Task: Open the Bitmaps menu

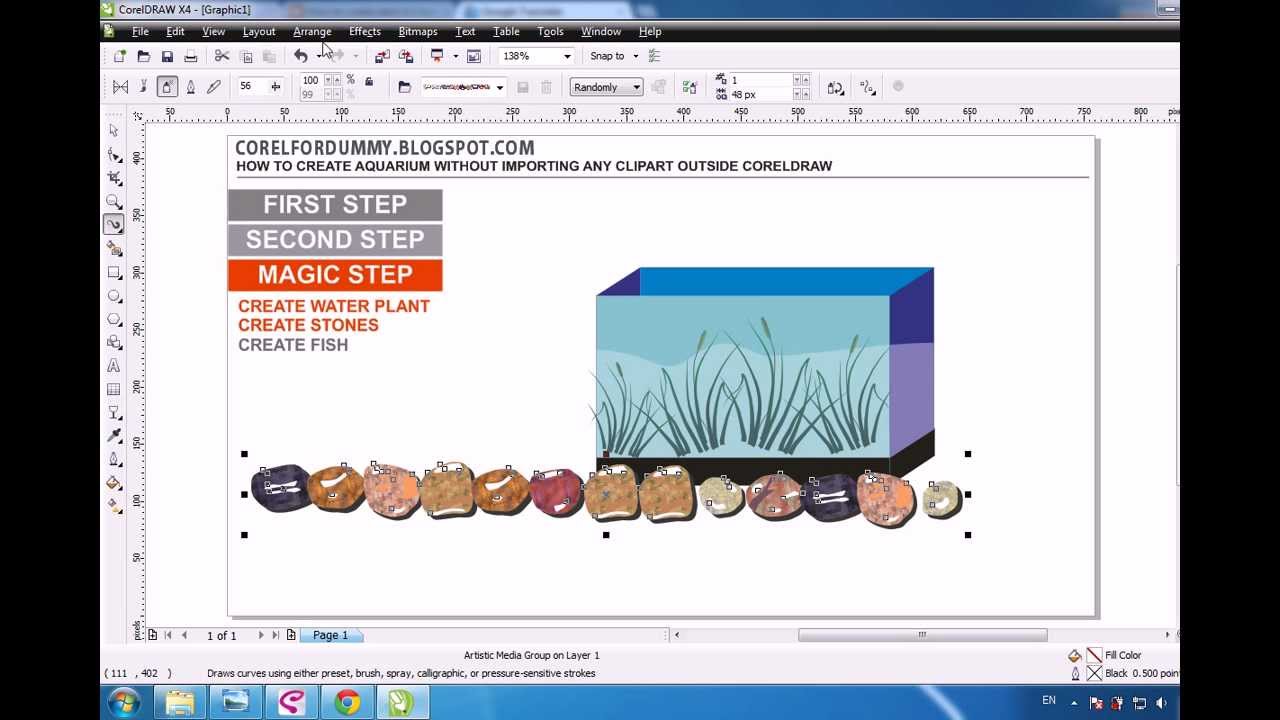Action: [x=418, y=31]
